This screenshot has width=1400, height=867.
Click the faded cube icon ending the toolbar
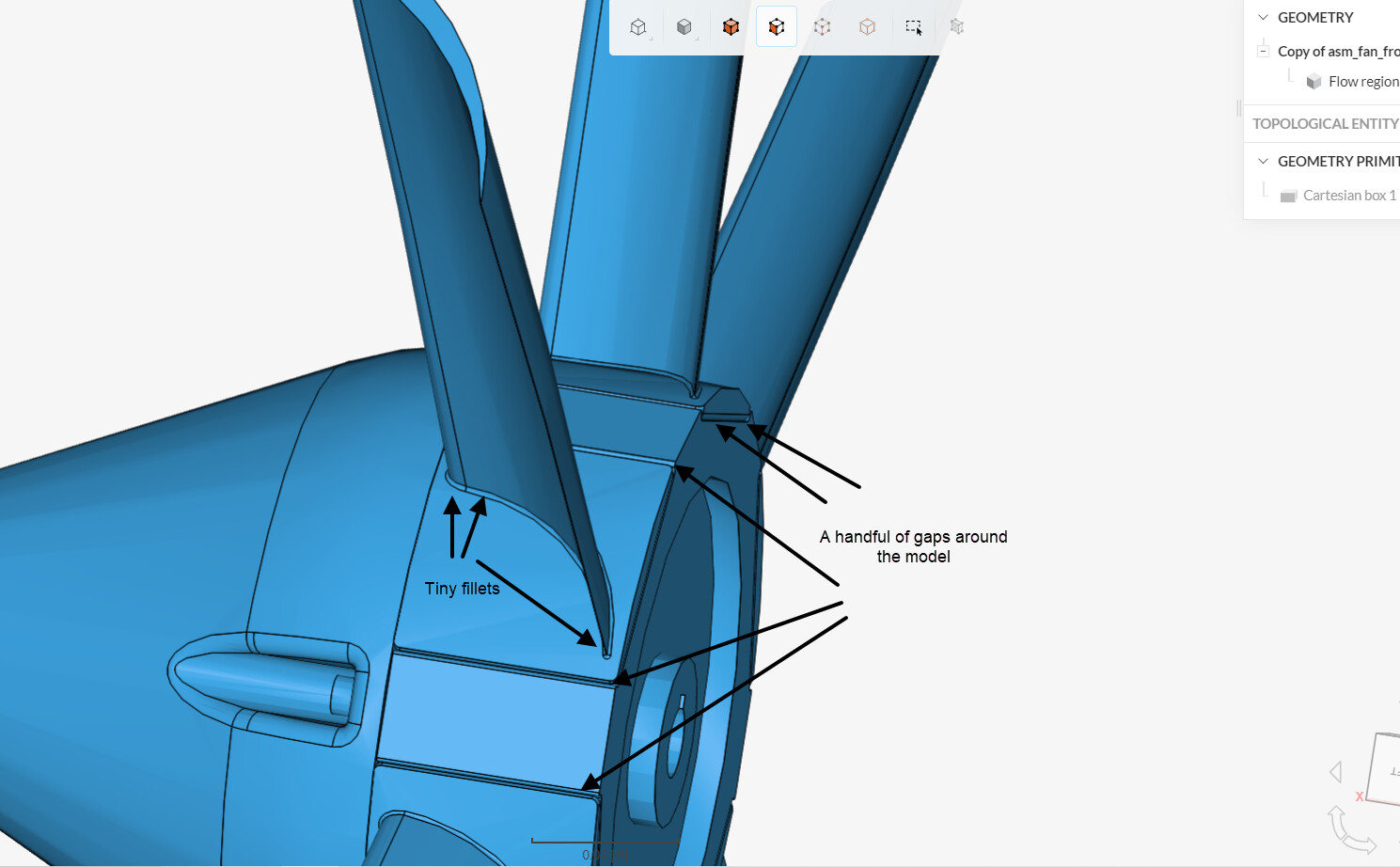coord(957,27)
